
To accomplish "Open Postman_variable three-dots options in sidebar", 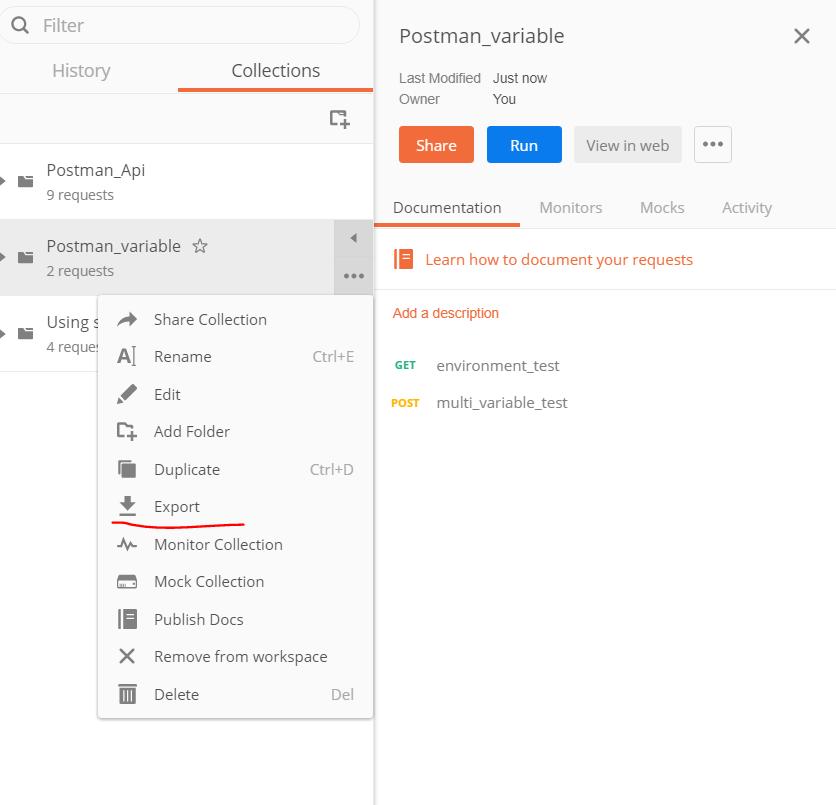I will (x=353, y=276).
